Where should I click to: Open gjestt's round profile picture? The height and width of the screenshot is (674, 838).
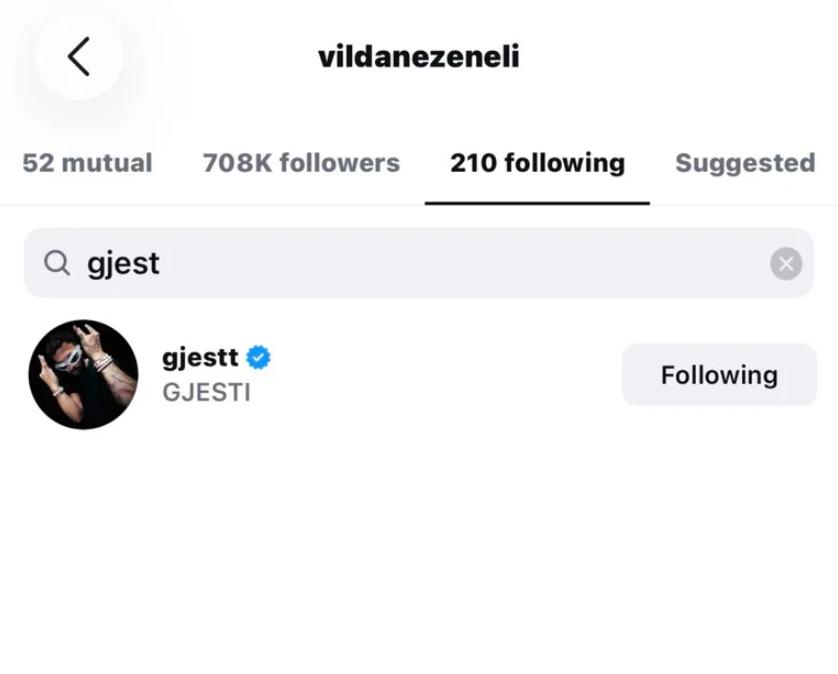coord(83,374)
